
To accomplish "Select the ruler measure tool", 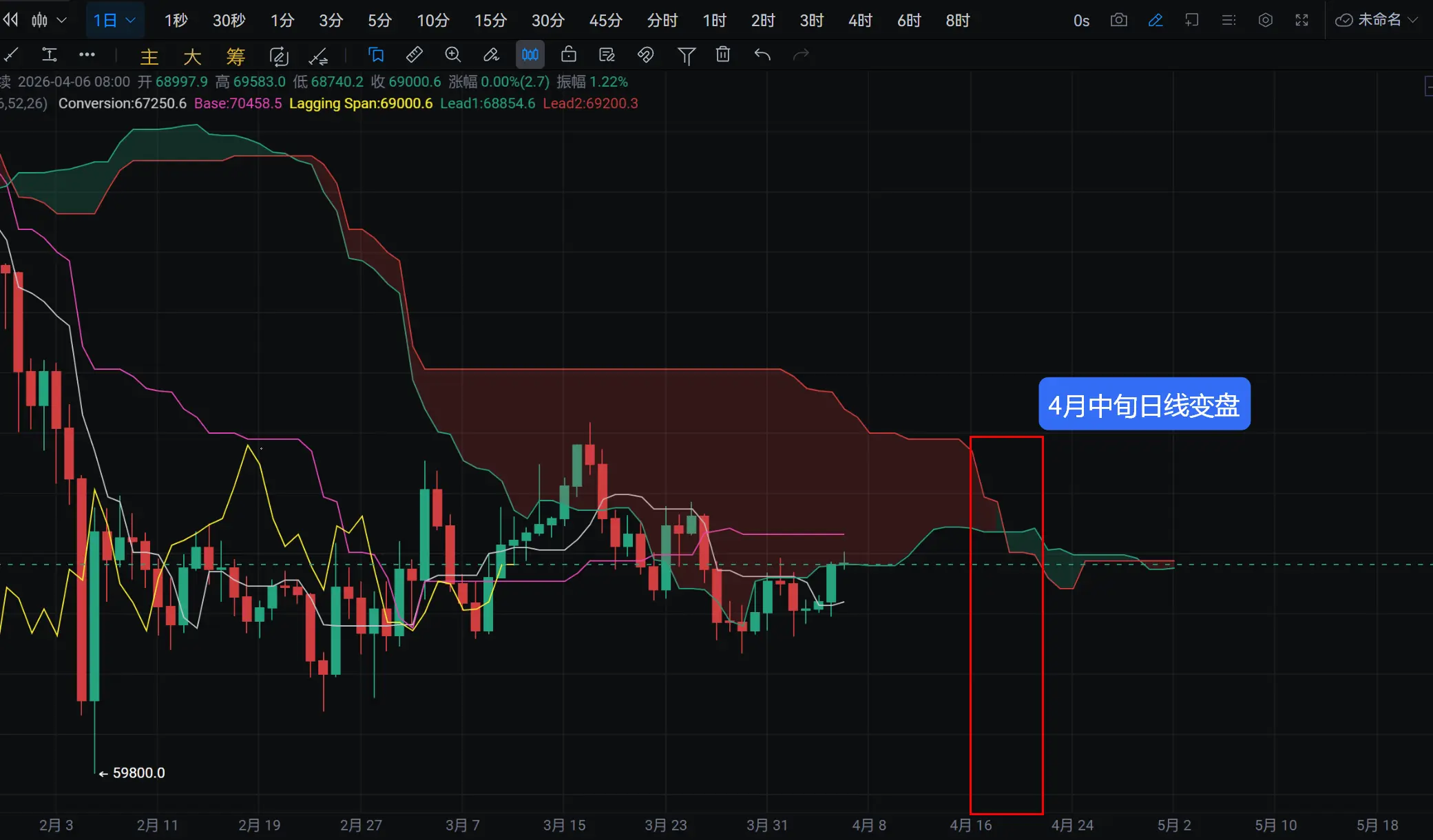I will (x=415, y=54).
